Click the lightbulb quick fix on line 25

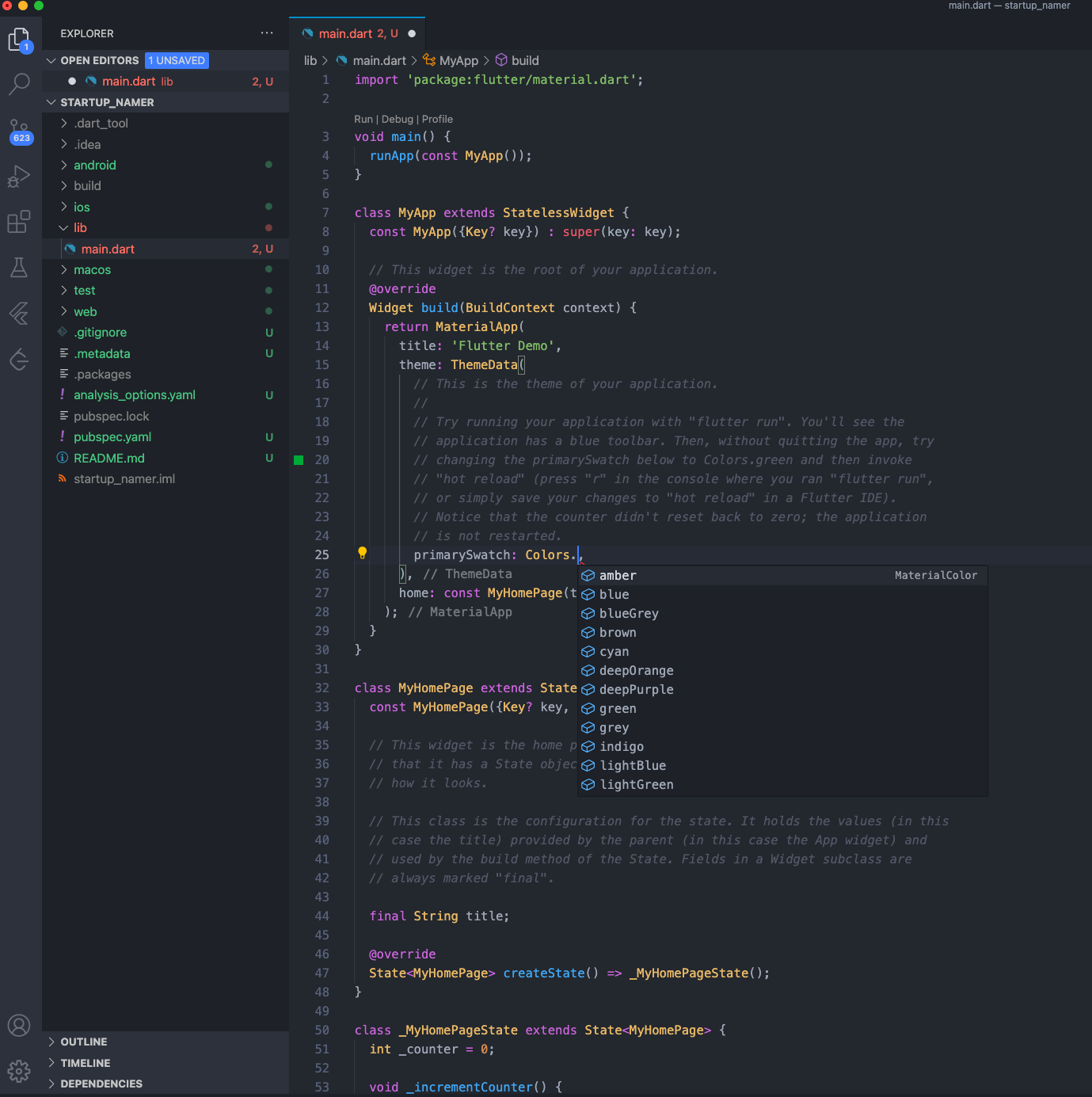(362, 554)
